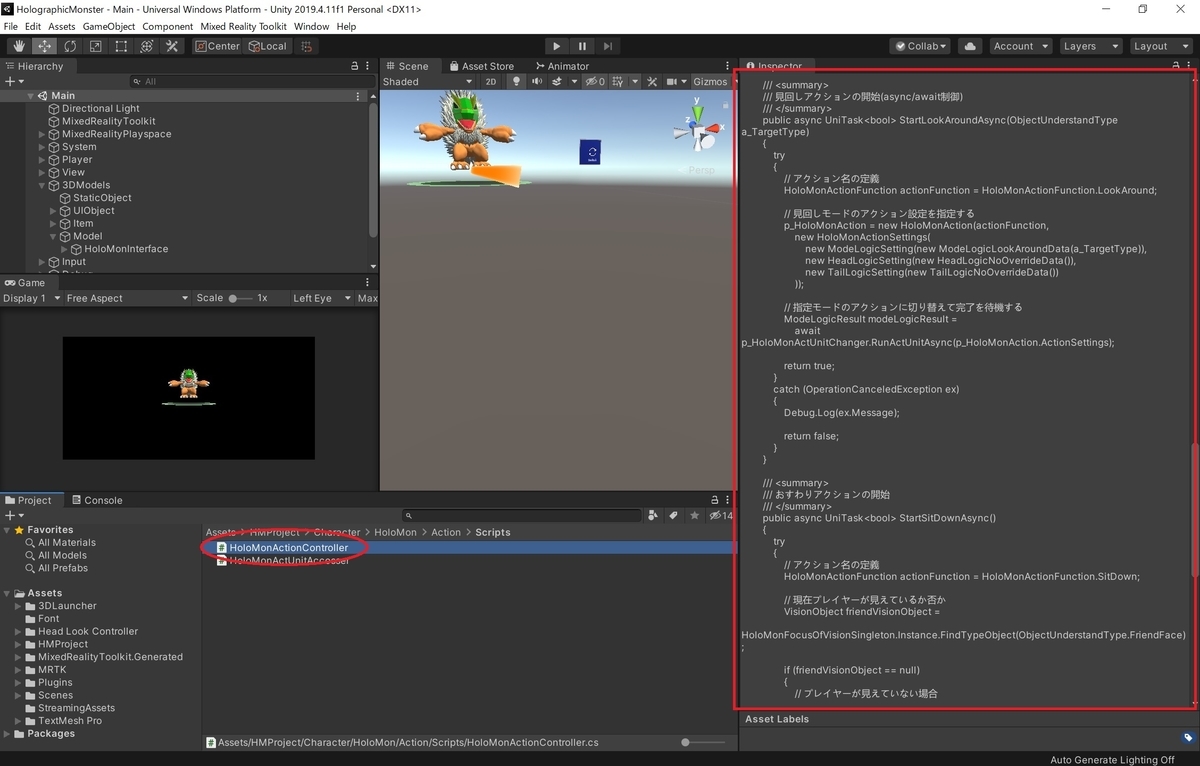Screen dimensions: 1200x766
Task: Expand HoloMonInterface object
Action: click(65, 249)
